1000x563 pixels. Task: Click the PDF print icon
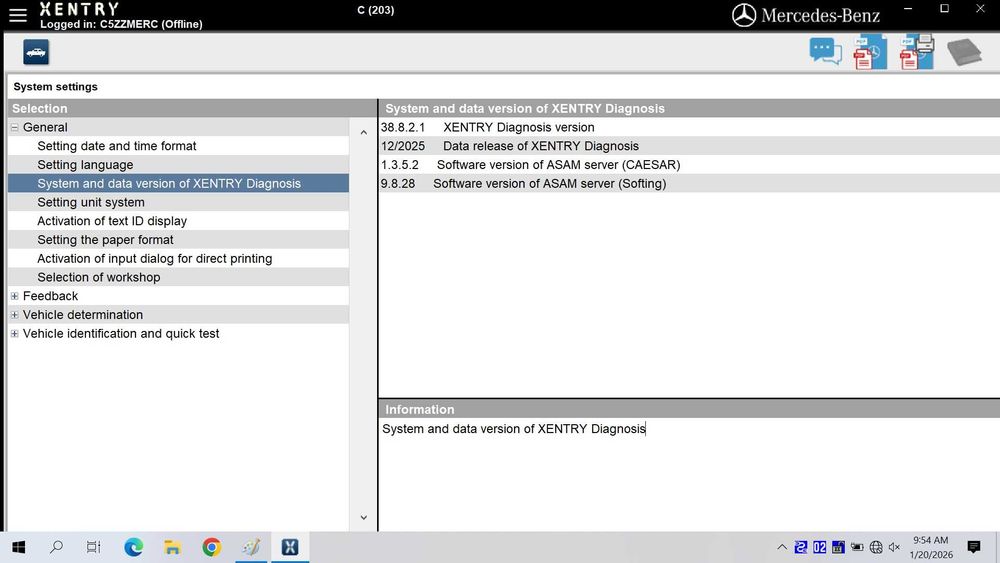(x=916, y=52)
